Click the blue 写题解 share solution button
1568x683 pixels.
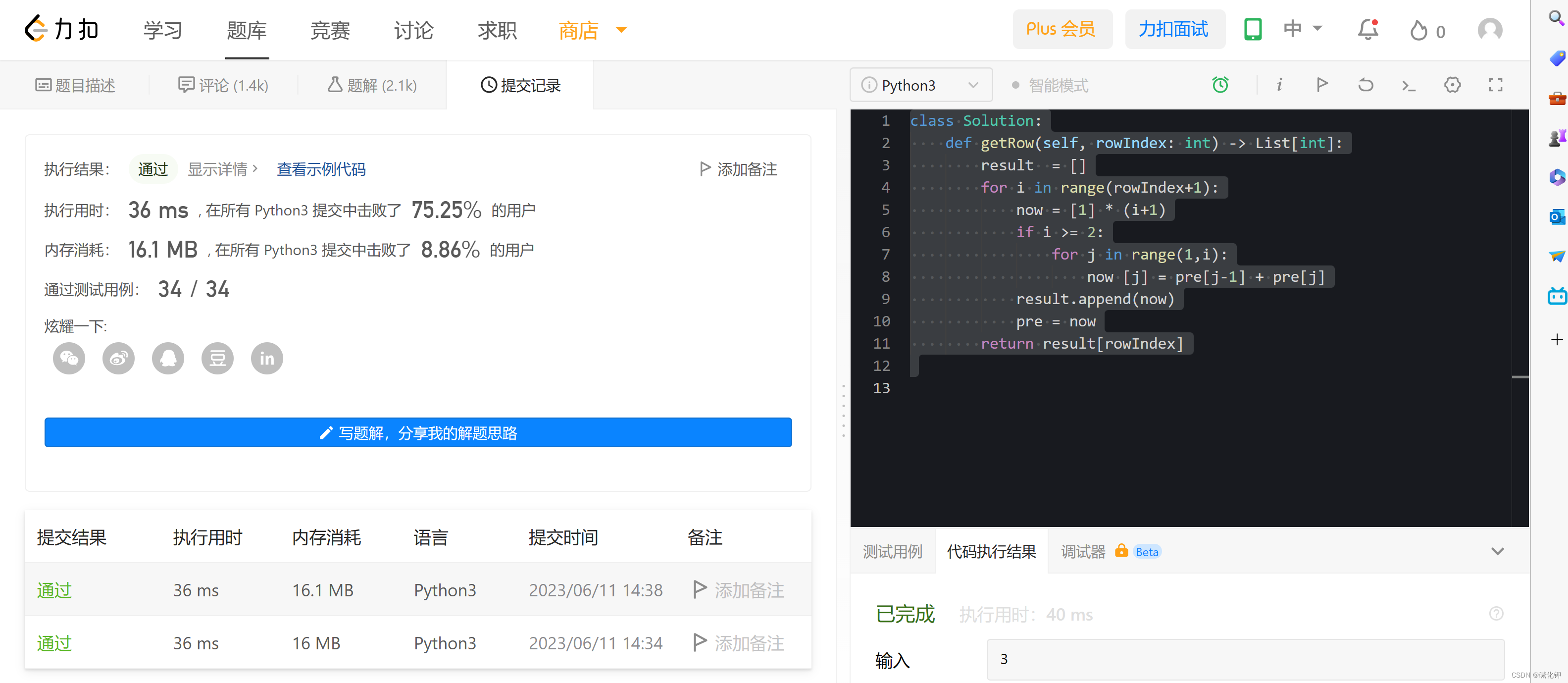pyautogui.click(x=417, y=433)
